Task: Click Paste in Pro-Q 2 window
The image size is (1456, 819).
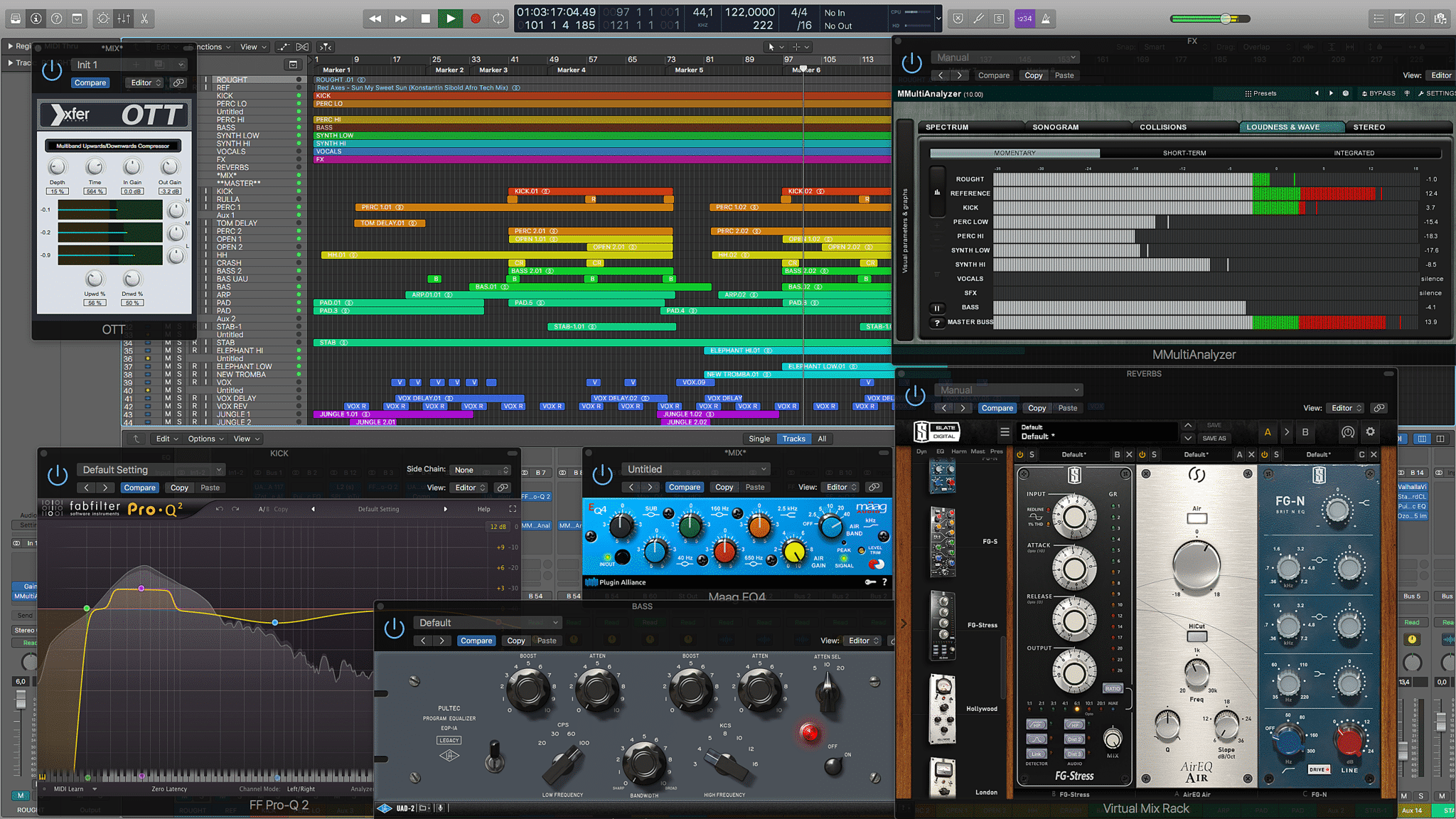Action: point(210,488)
